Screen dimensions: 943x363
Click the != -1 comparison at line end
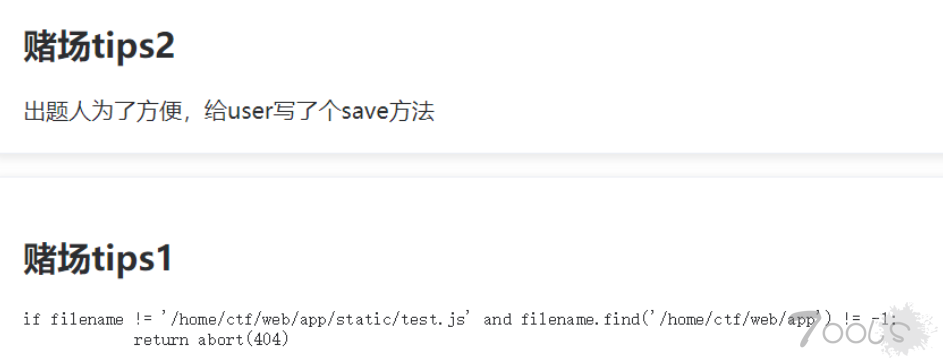(868, 319)
